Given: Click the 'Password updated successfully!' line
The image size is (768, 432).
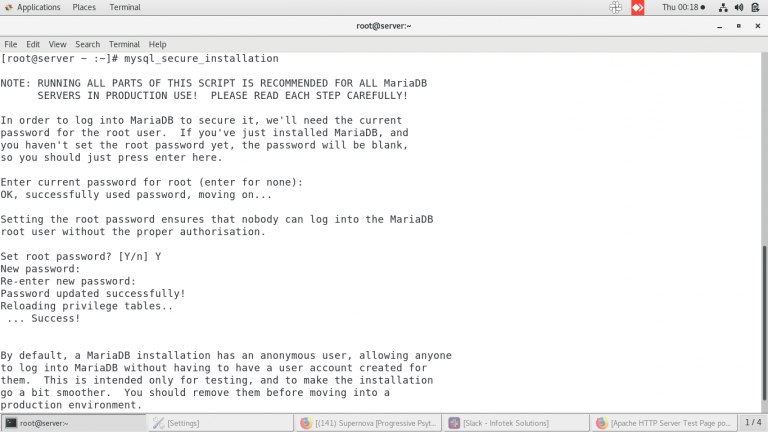Looking at the screenshot, I should pos(93,294).
